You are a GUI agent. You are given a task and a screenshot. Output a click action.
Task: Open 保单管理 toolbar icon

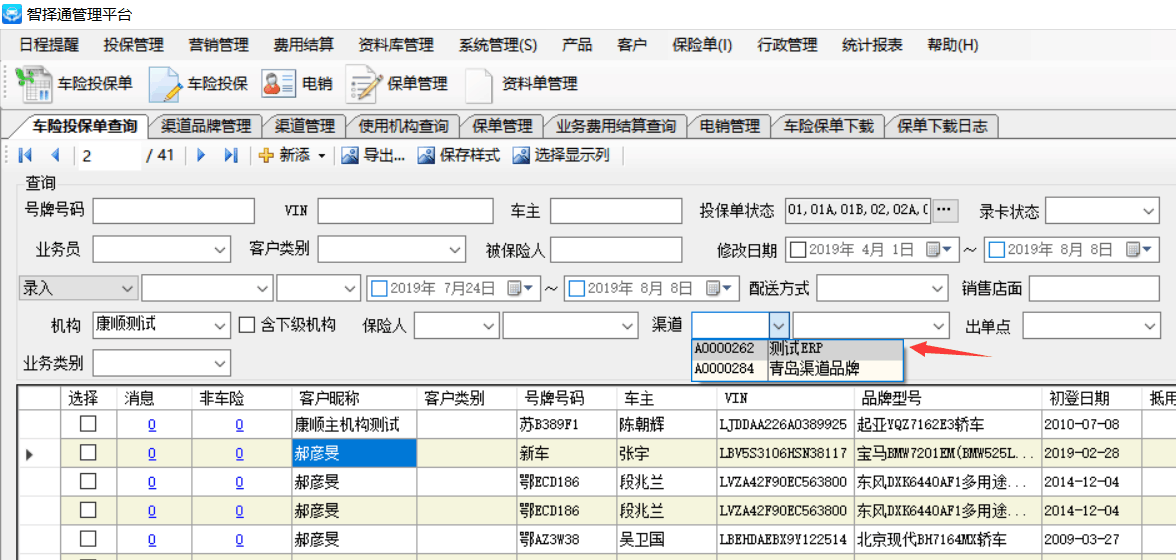click(x=364, y=84)
